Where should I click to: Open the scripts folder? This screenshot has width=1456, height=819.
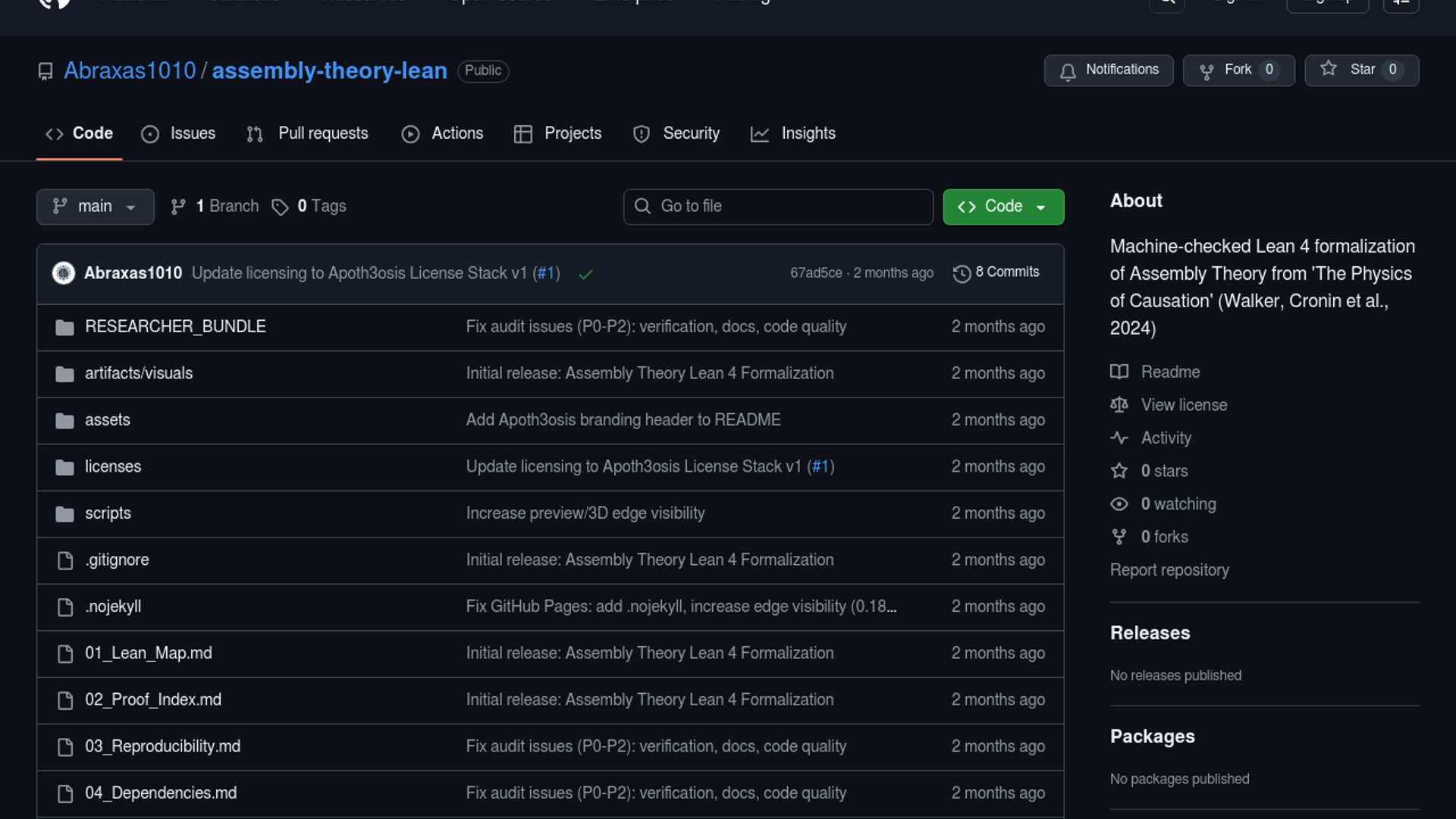(108, 513)
